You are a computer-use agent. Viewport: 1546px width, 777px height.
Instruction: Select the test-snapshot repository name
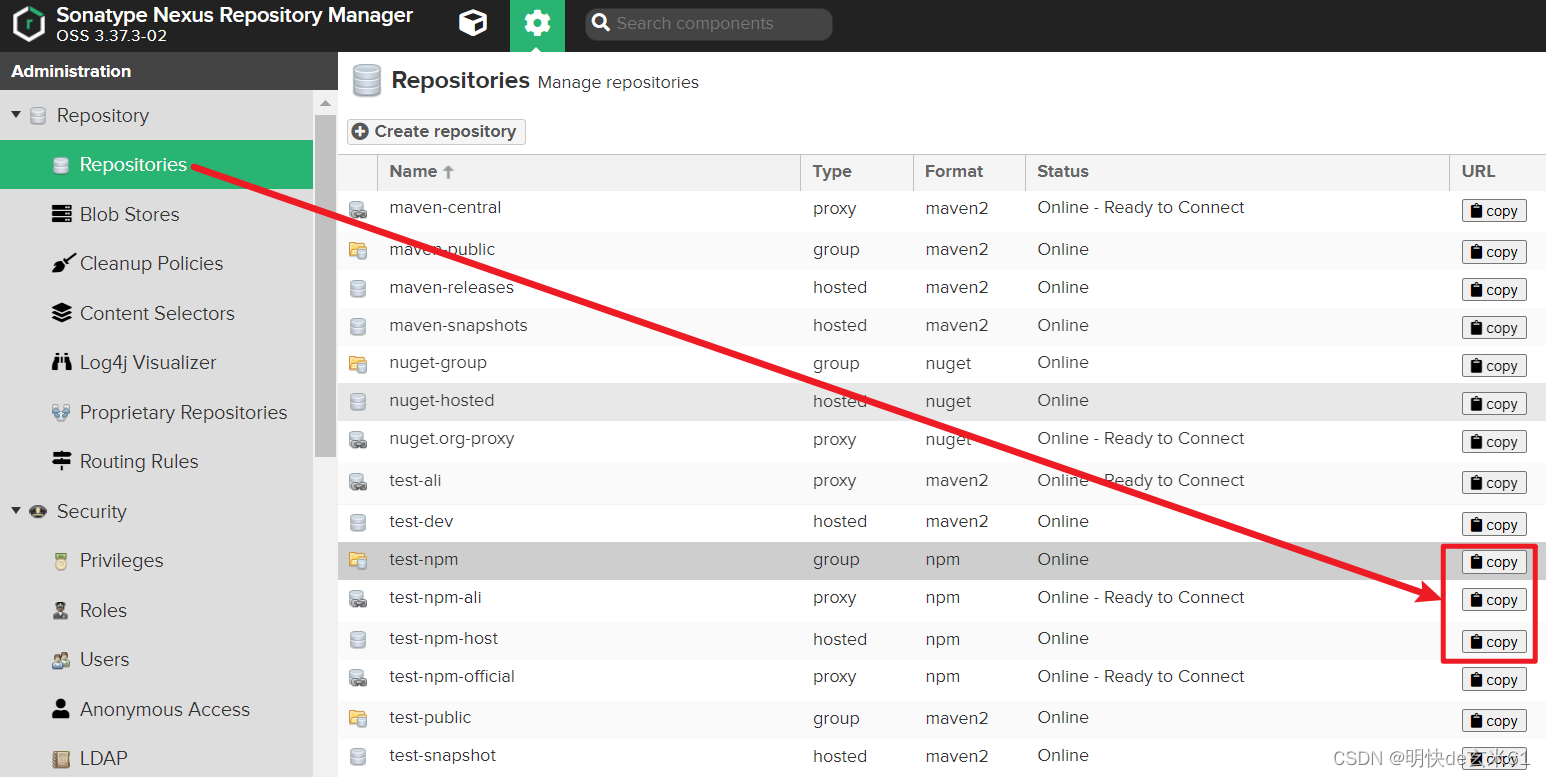(x=442, y=755)
